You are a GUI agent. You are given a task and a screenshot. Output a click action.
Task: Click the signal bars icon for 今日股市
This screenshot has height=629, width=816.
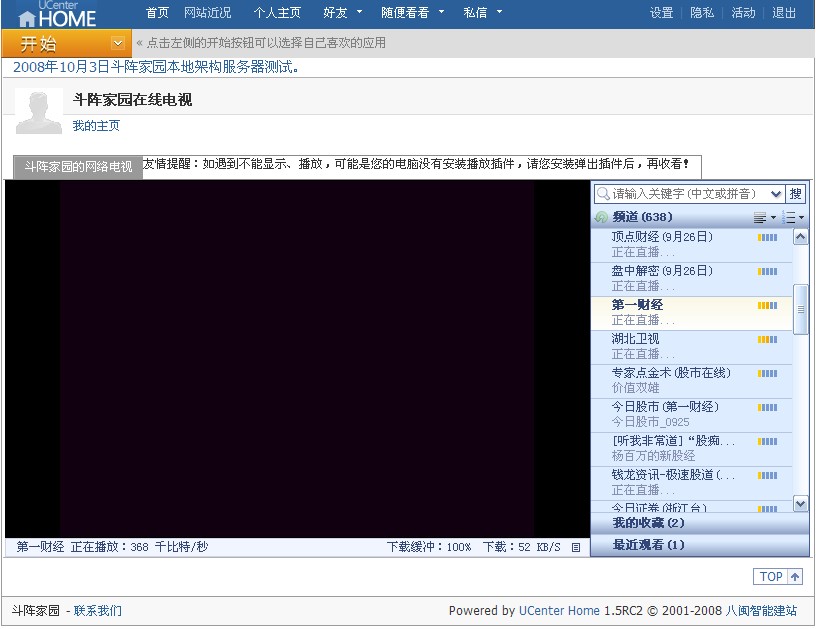(x=767, y=407)
